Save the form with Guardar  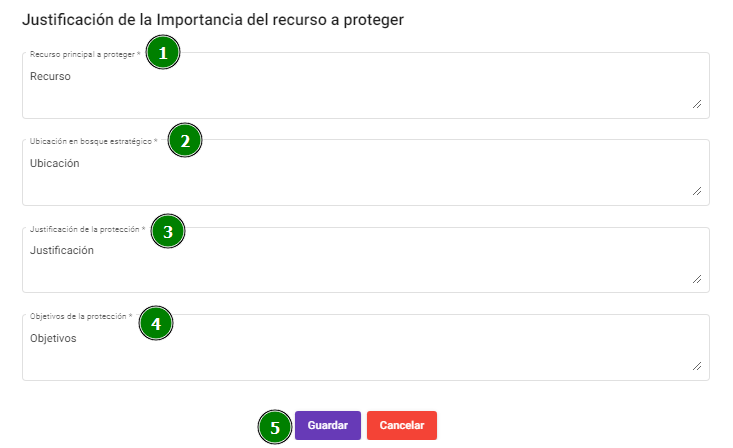328,425
